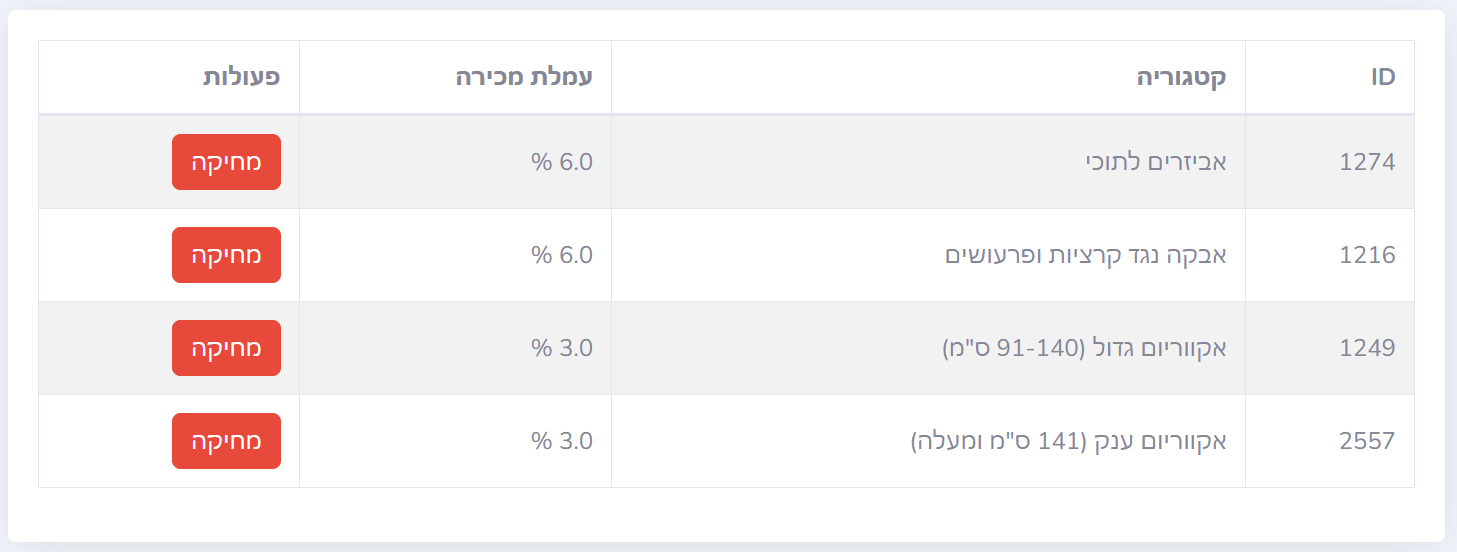Click the 6.0 % commission for ID 1274
The image size is (1457, 552).
coord(562,162)
